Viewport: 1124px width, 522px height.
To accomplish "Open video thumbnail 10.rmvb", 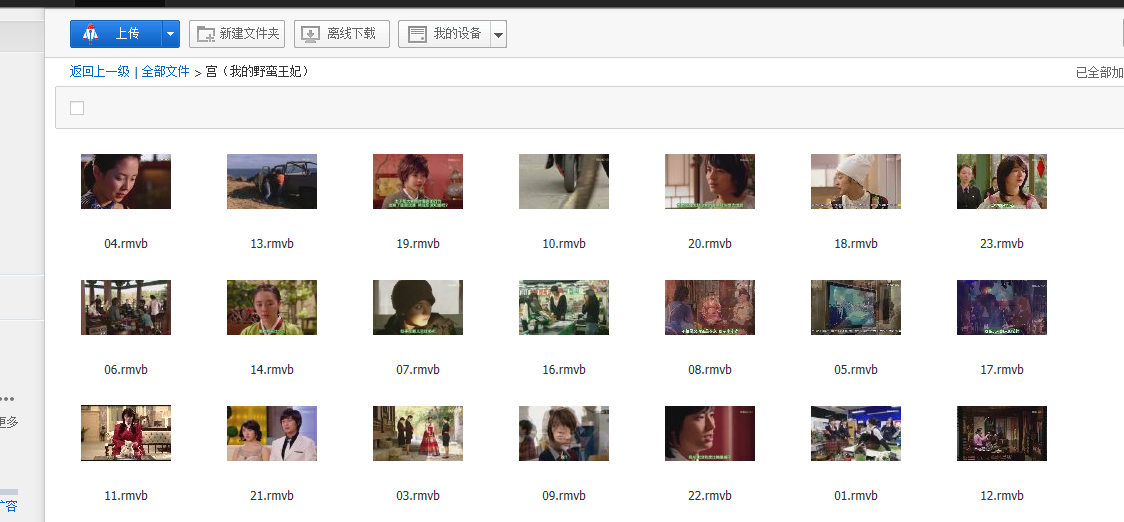I will (x=564, y=181).
